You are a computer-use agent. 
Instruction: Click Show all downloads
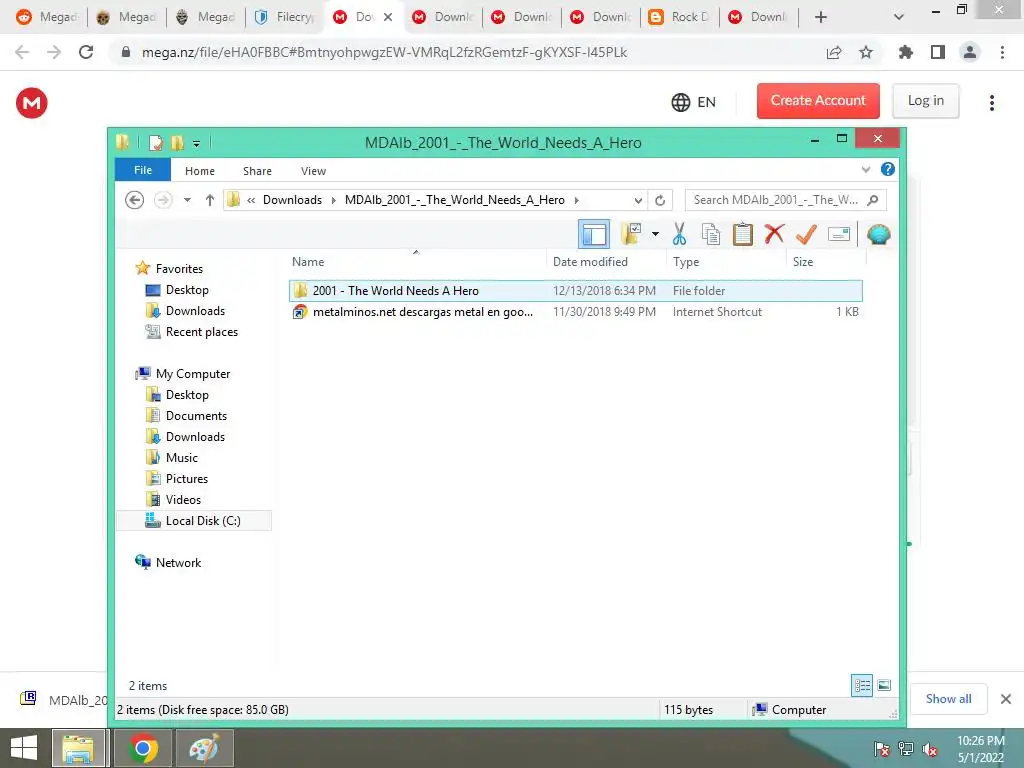[x=948, y=699]
